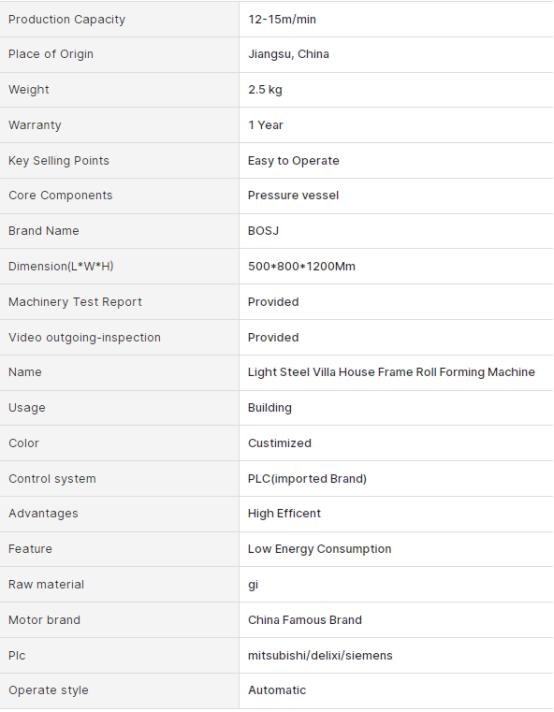This screenshot has height=712, width=554.
Task: Select the Building usage value
Action: point(270,408)
